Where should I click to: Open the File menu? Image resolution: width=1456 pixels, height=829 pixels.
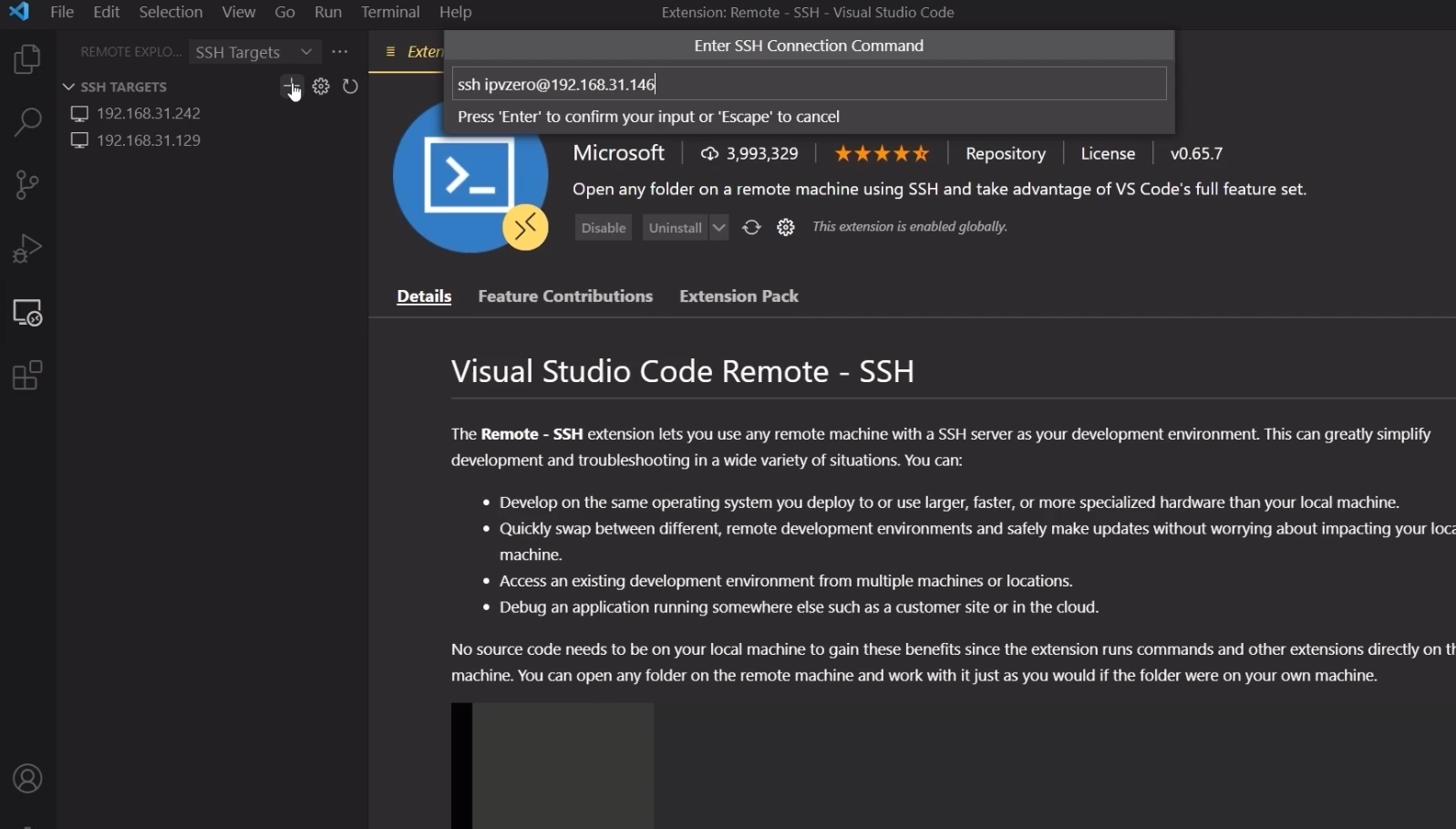coord(62,12)
